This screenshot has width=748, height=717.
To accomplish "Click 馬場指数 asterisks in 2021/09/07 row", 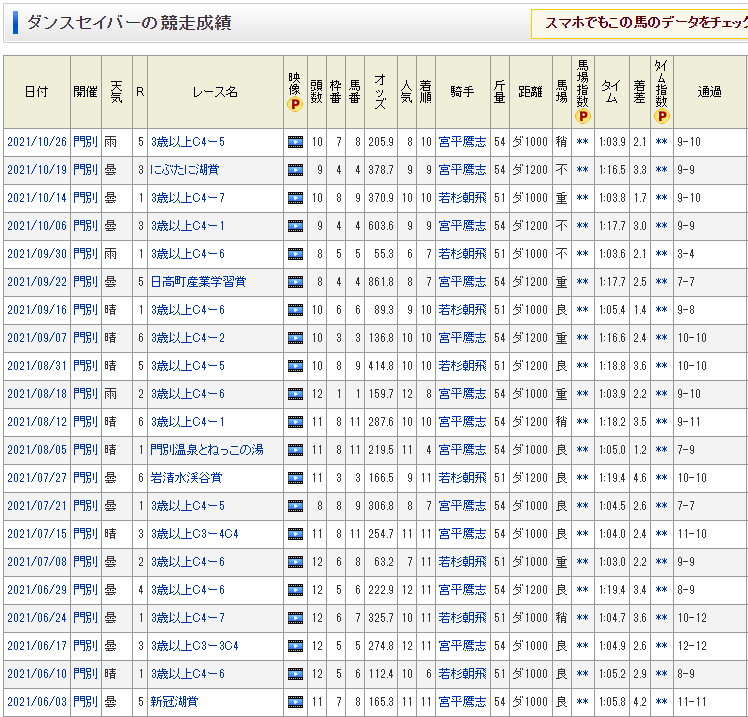I will 582,338.
